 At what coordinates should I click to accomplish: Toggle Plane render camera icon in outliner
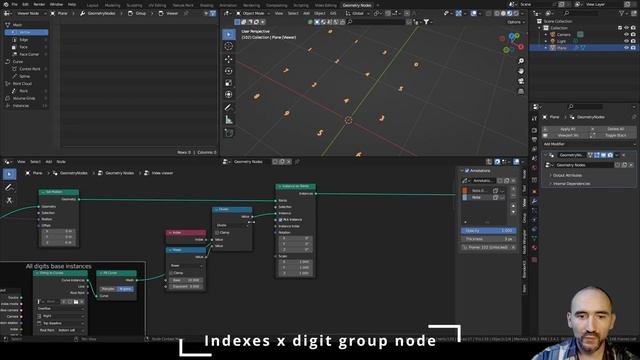click(x=633, y=48)
